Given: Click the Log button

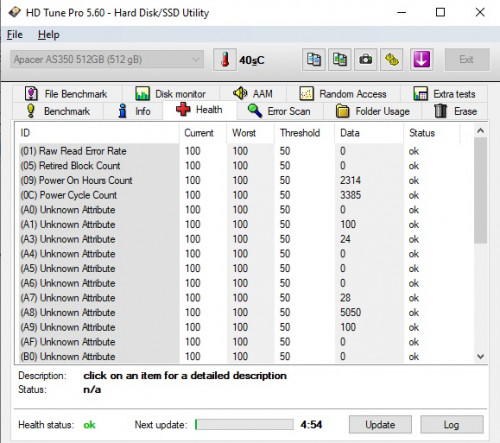Looking at the screenshot, I should coord(452,425).
